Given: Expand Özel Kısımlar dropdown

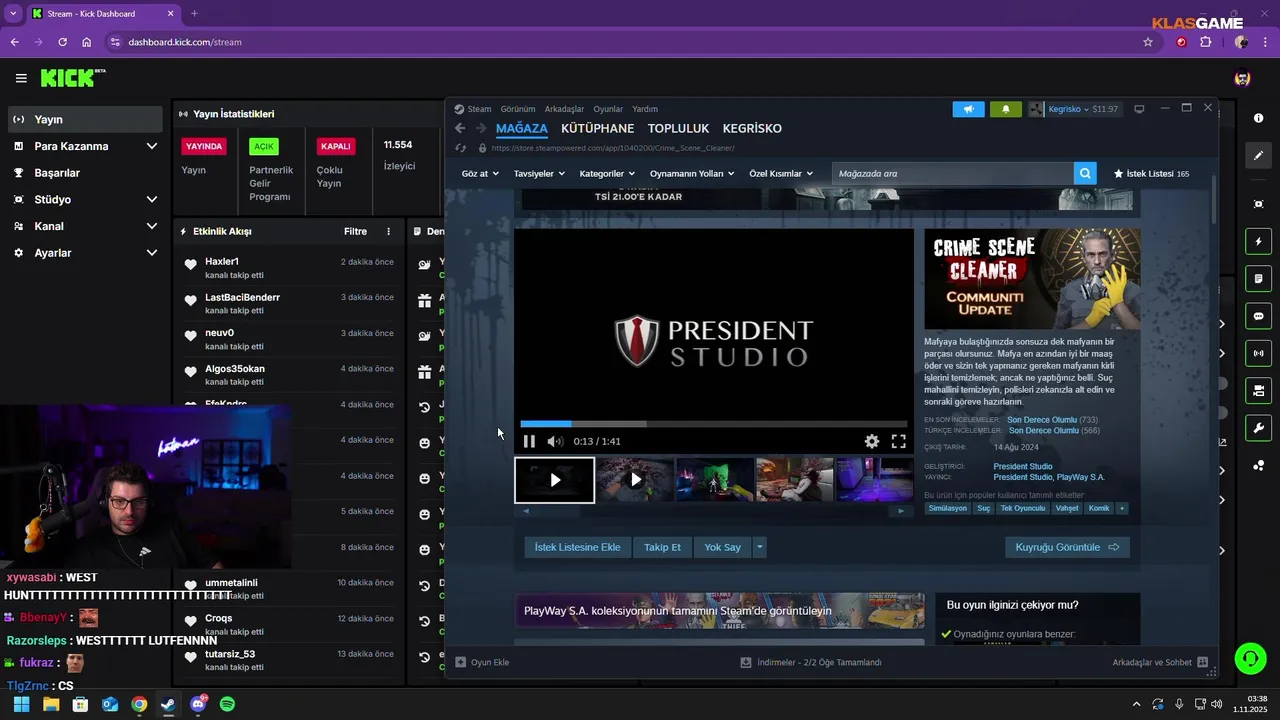Looking at the screenshot, I should pyautogui.click(x=782, y=173).
